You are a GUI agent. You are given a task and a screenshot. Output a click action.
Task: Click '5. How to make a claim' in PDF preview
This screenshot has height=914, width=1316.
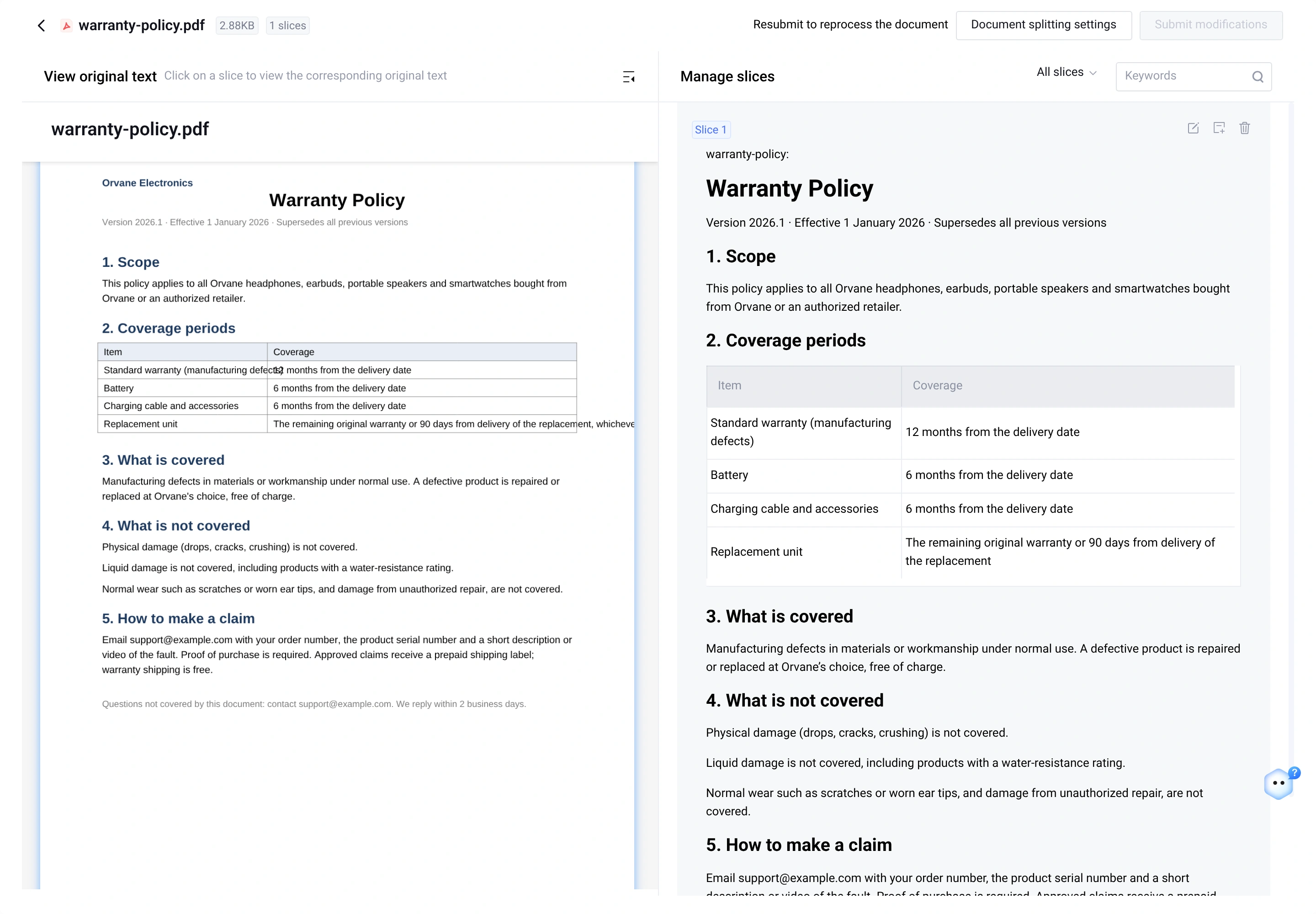(178, 618)
